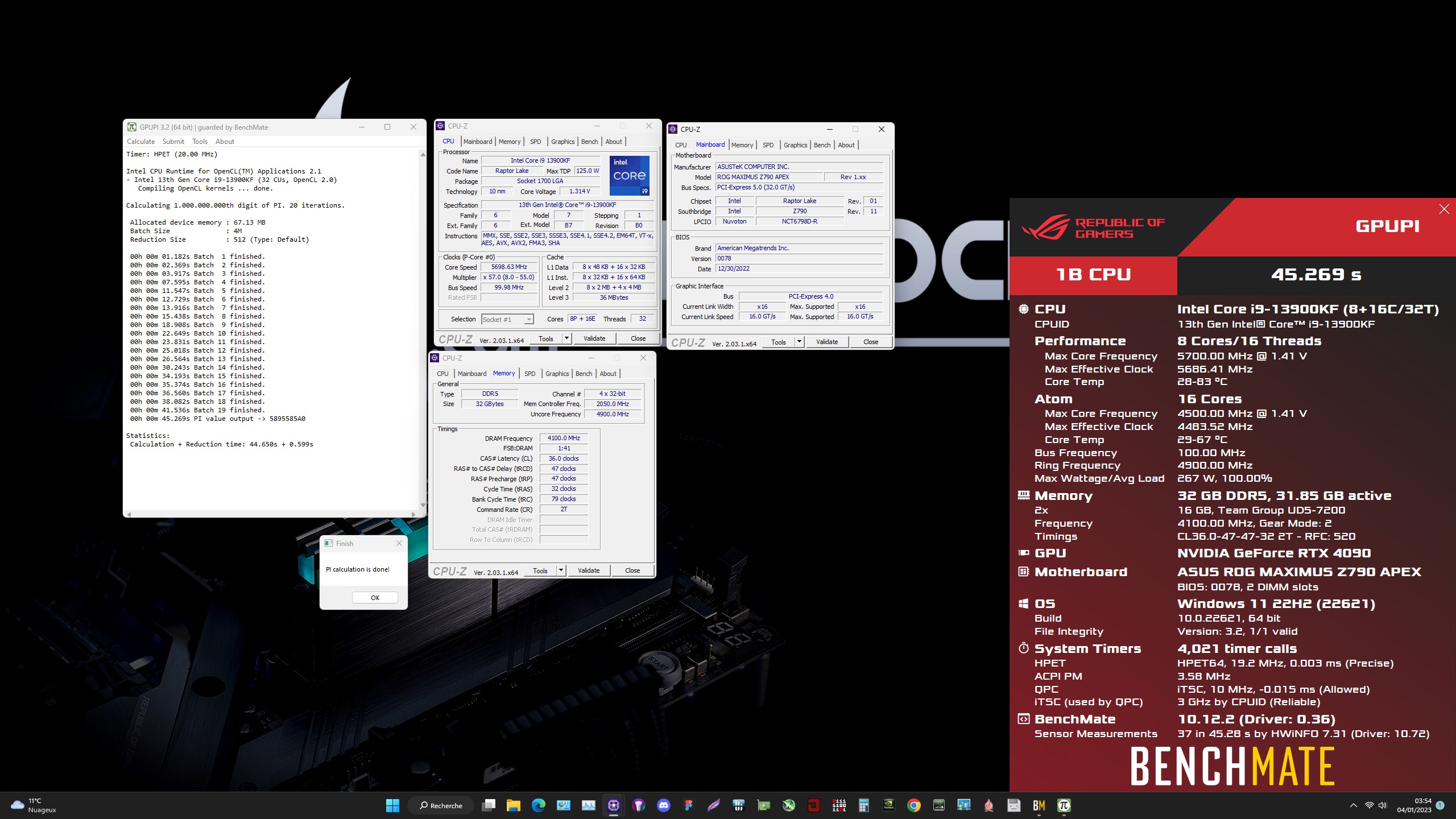Viewport: 1456px width, 819px height.
Task: Expand Tools dropdown arrow in CPU-Z Memory window
Action: [561, 570]
